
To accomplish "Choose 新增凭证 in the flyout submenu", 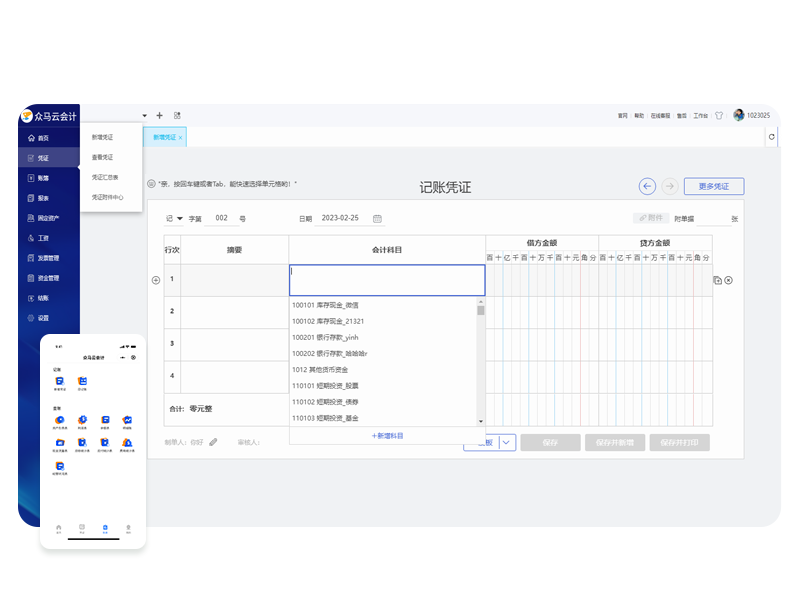I will point(103,137).
